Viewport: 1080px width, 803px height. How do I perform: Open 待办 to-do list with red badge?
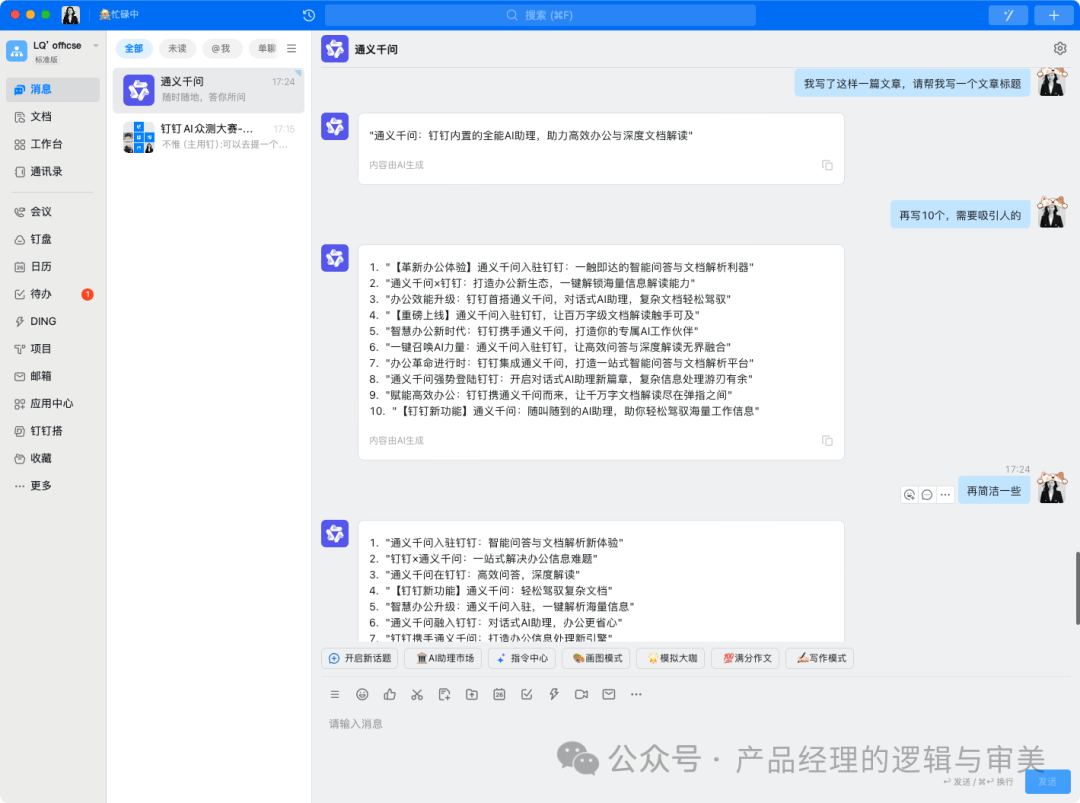coord(53,295)
